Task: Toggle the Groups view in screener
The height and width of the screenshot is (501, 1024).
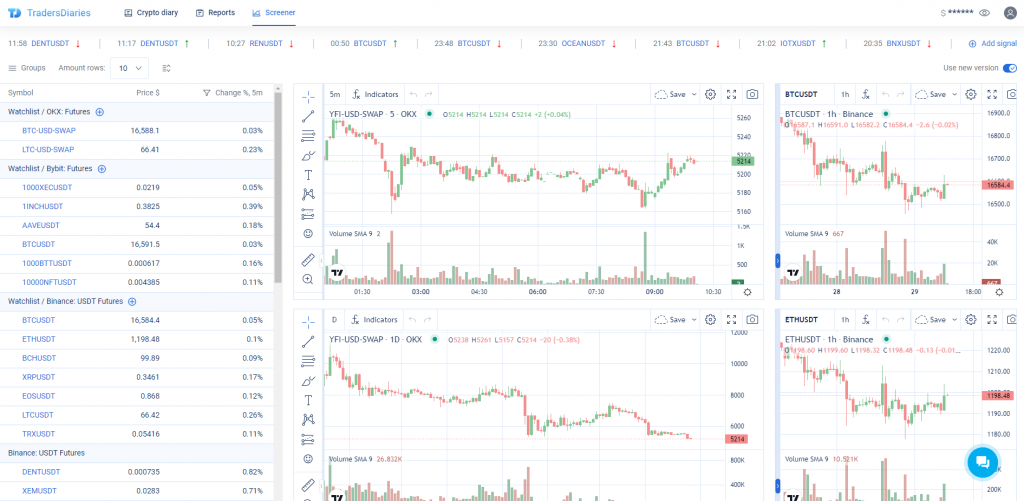Action: point(27,68)
